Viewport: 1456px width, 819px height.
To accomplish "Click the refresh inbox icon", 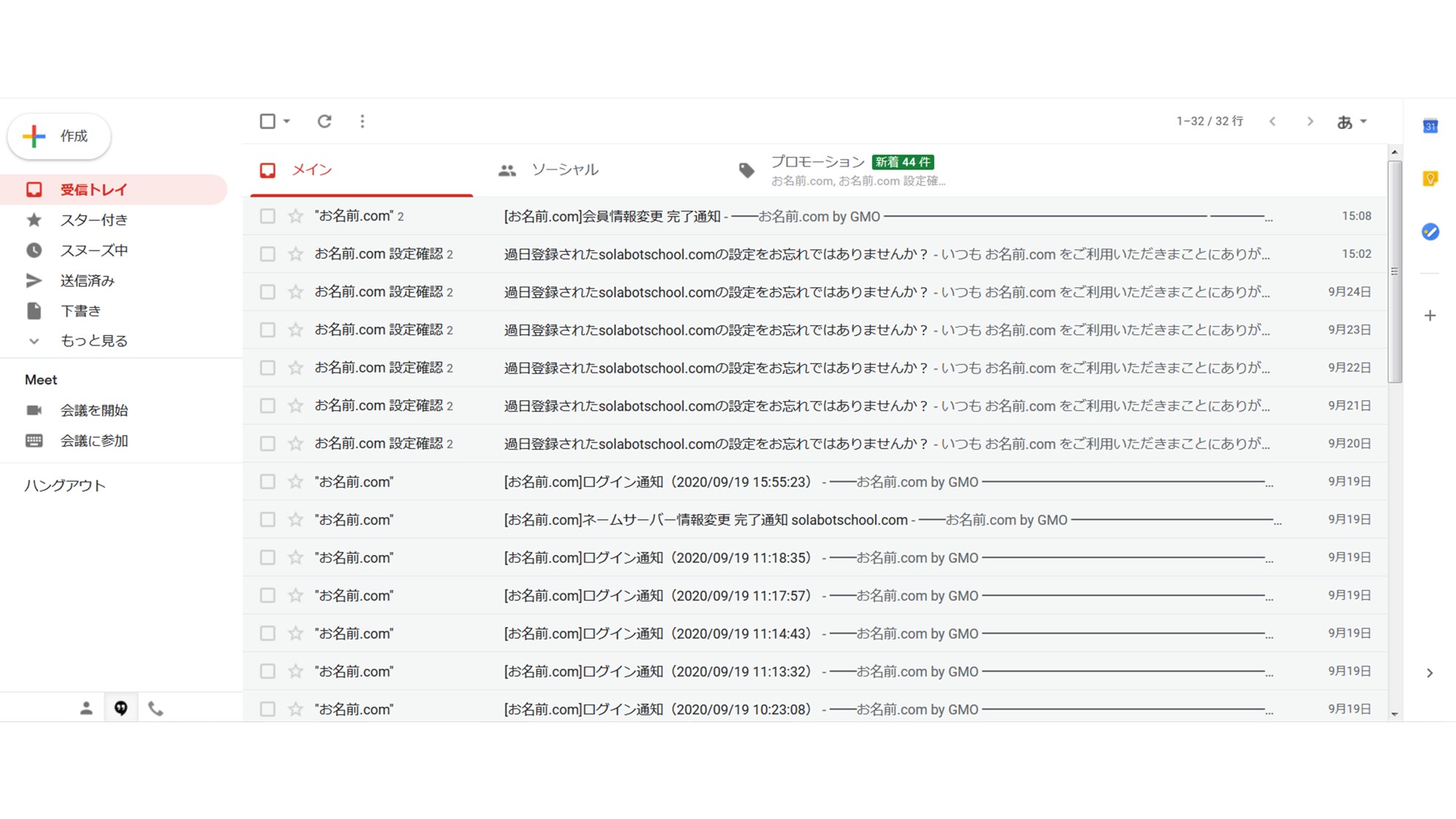I will click(324, 121).
